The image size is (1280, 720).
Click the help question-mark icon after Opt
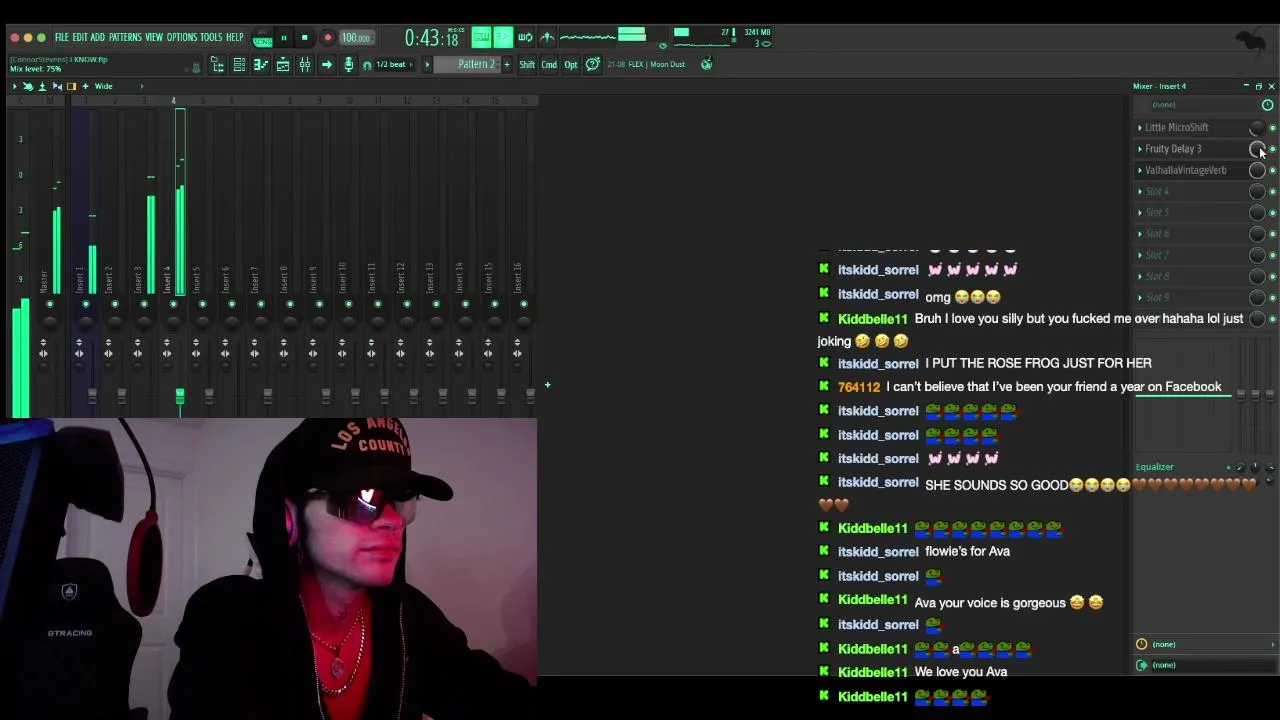pos(593,64)
